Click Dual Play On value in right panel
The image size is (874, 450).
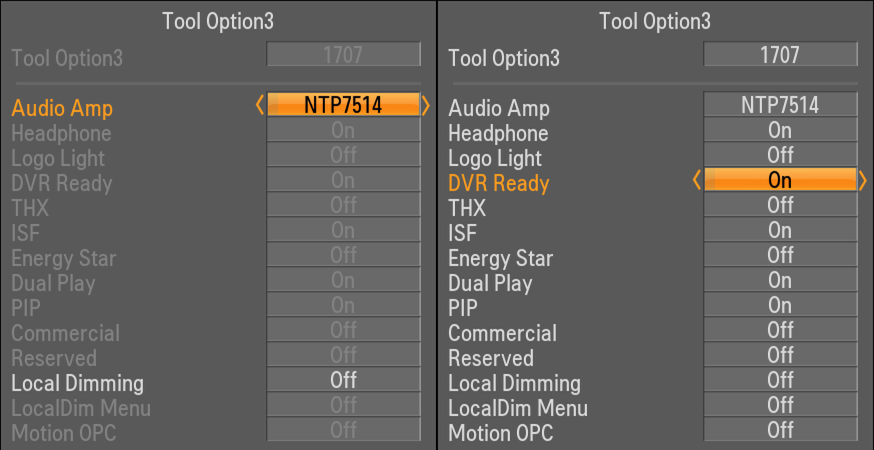[780, 280]
